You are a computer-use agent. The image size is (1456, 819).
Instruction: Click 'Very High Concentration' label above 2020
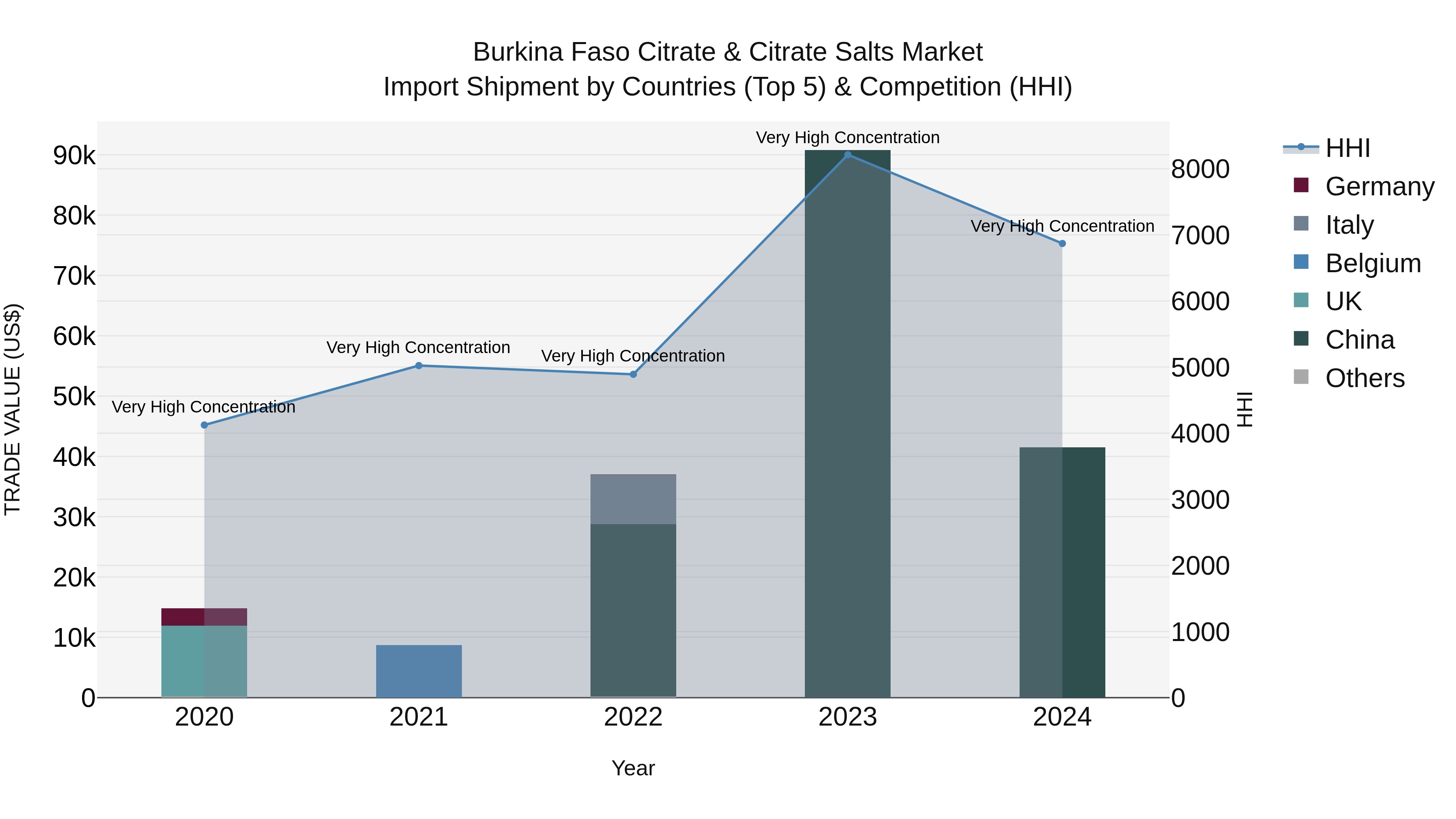(x=203, y=407)
